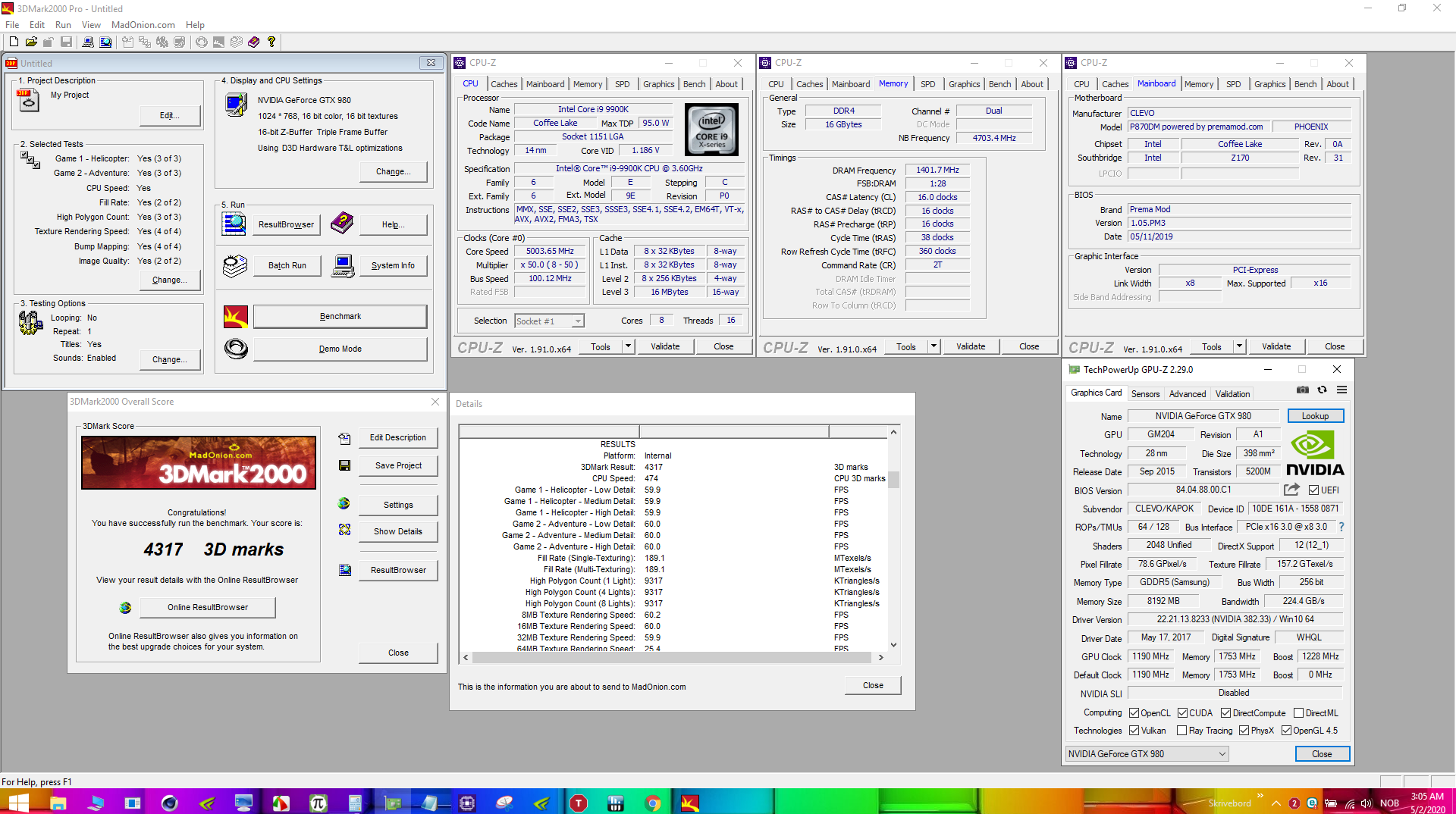Click the icon beside Show Details button
Viewport: 1456px width, 814px height.
point(345,530)
